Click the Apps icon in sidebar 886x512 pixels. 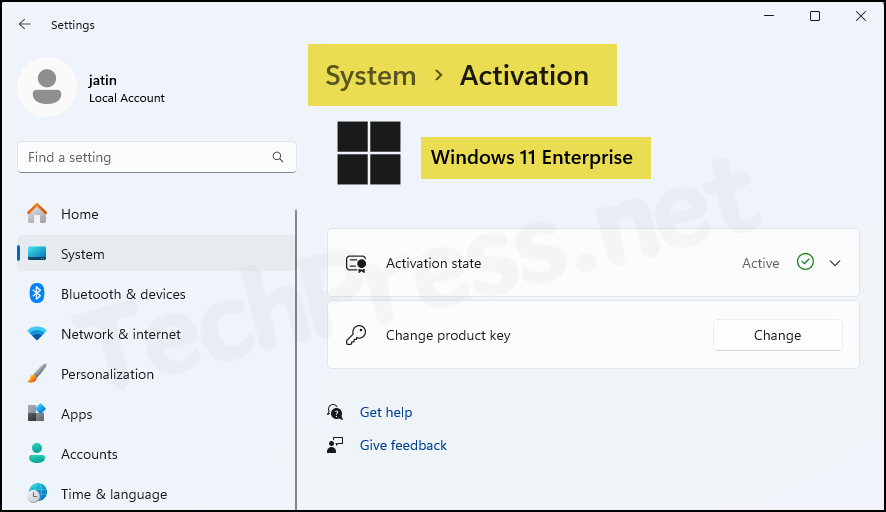pos(37,413)
